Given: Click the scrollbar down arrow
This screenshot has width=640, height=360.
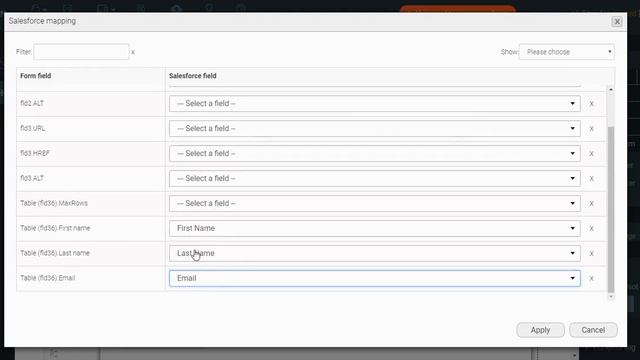Looking at the screenshot, I should (611, 297).
